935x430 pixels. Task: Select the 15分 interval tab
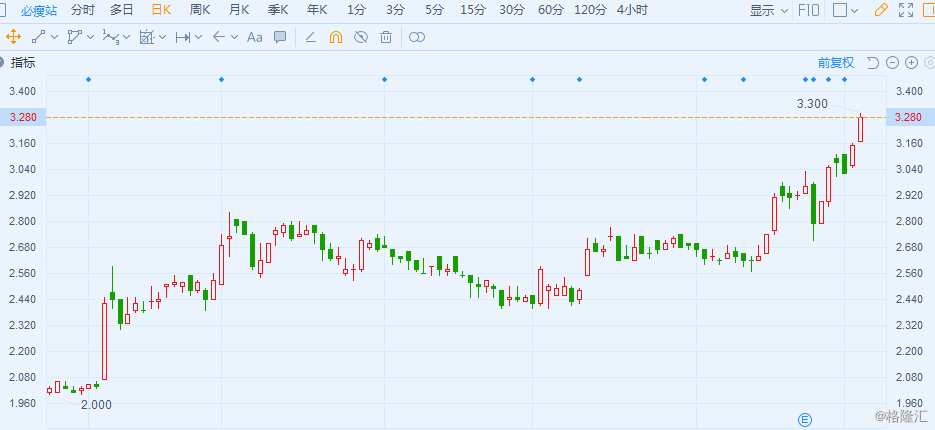(x=473, y=10)
